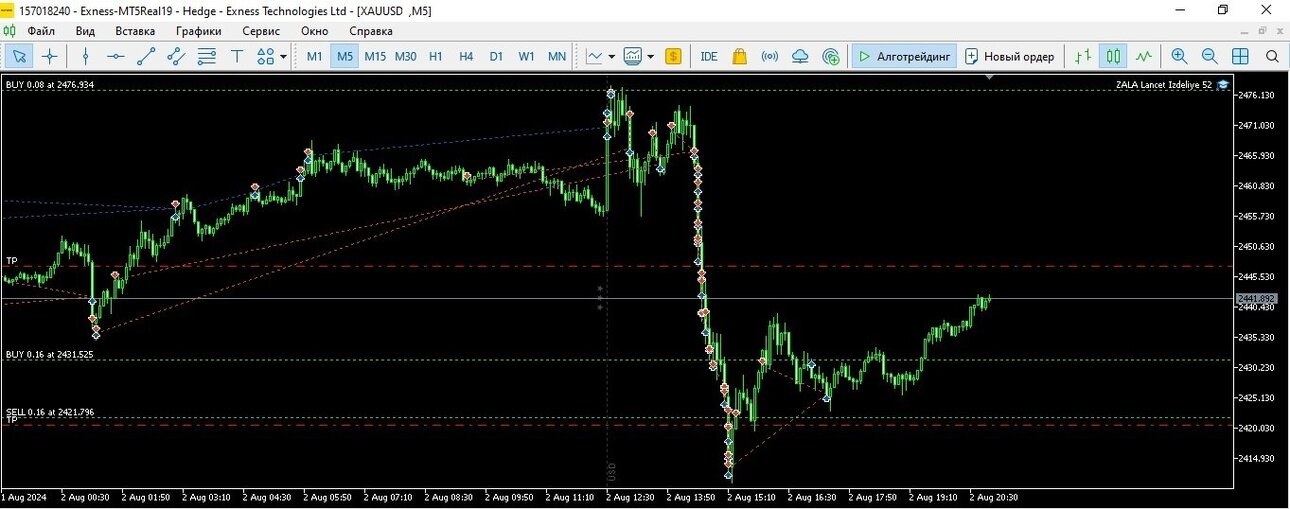This screenshot has height=509, width=1290.
Task: Draw a vertical line on chart
Action: coord(85,56)
